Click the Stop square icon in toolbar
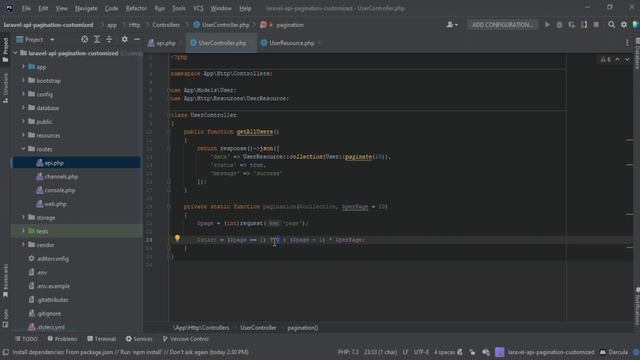This screenshot has height=360, width=640. pos(596,25)
